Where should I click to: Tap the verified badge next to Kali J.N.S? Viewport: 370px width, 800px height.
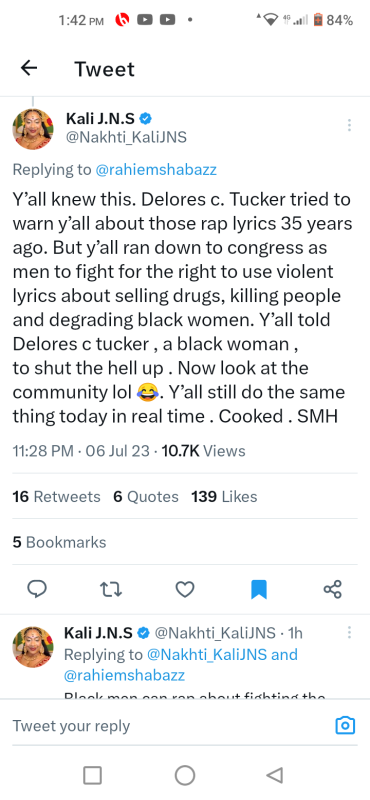click(145, 119)
